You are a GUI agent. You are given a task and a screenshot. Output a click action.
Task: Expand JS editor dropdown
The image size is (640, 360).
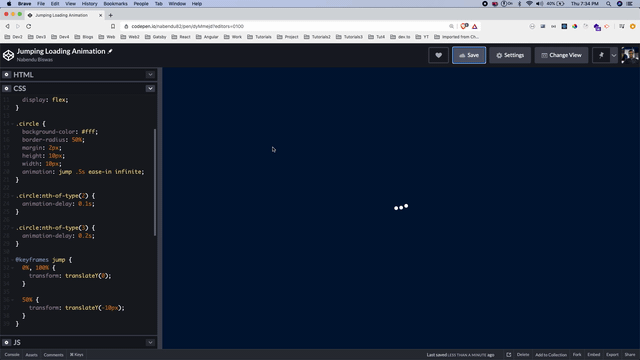[x=150, y=342]
